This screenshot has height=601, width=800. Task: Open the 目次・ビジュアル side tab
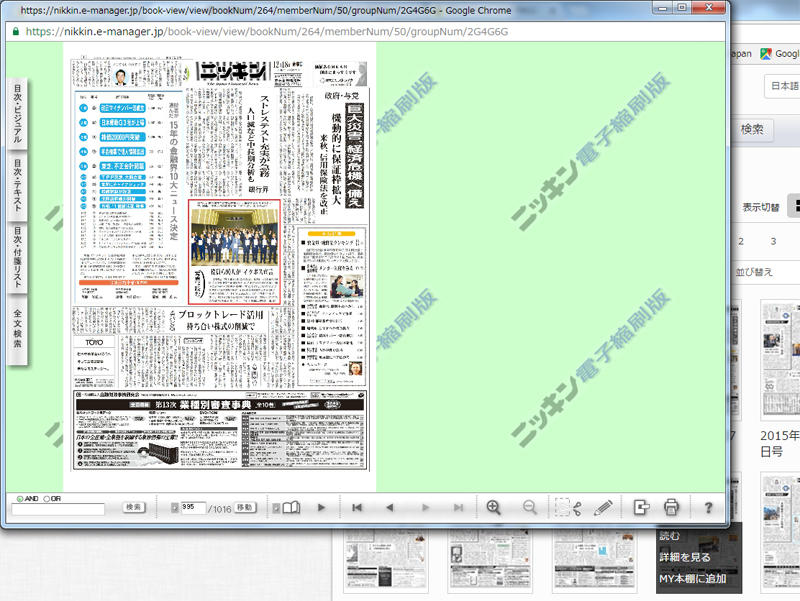coord(18,114)
